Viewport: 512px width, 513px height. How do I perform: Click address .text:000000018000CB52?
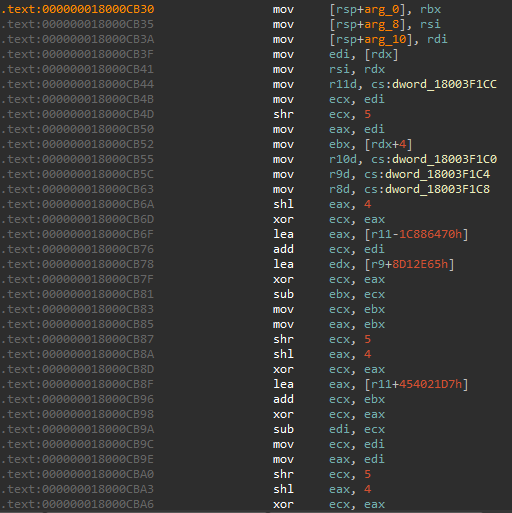pos(77,144)
